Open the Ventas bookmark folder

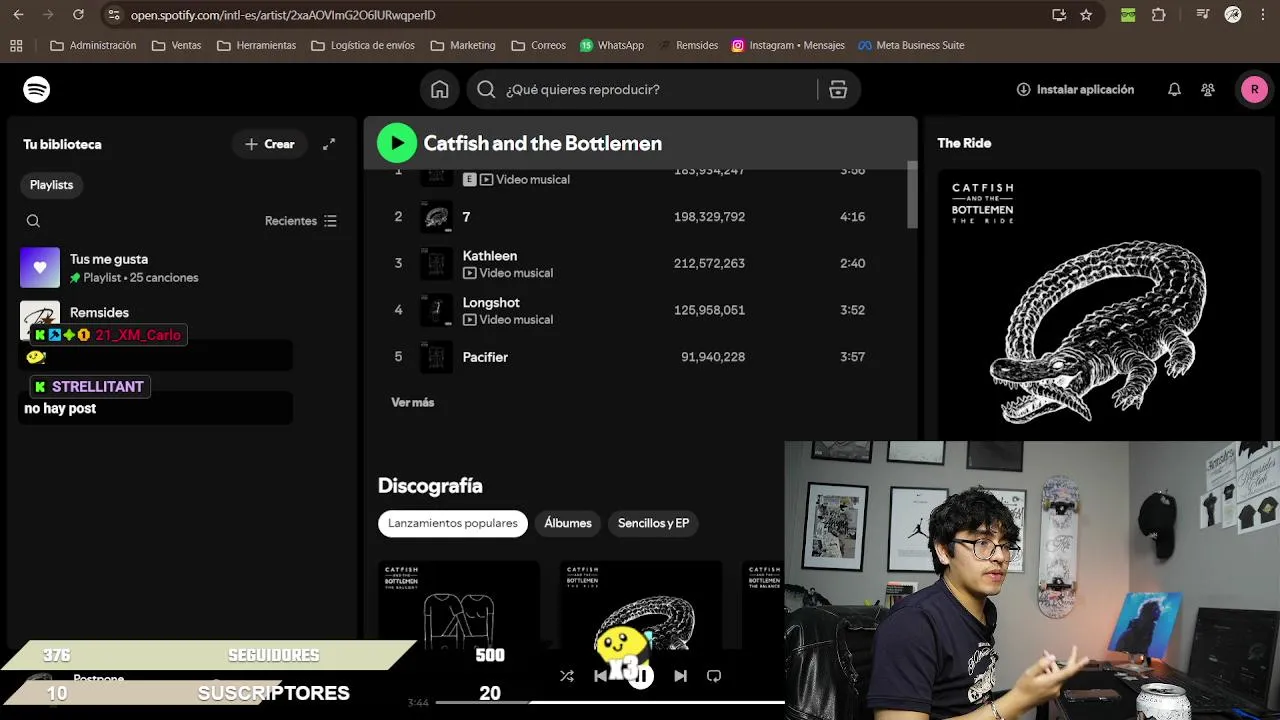176,45
